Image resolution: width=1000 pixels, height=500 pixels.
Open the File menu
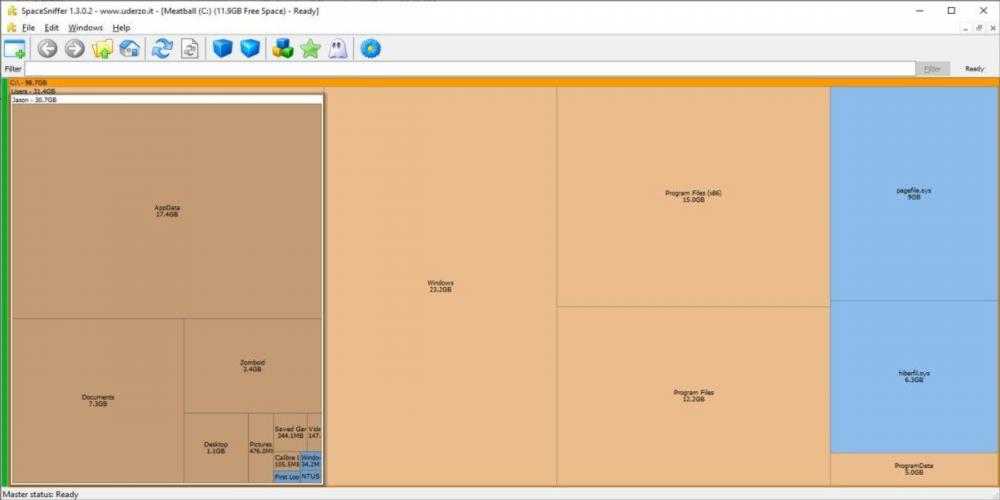tap(28, 27)
